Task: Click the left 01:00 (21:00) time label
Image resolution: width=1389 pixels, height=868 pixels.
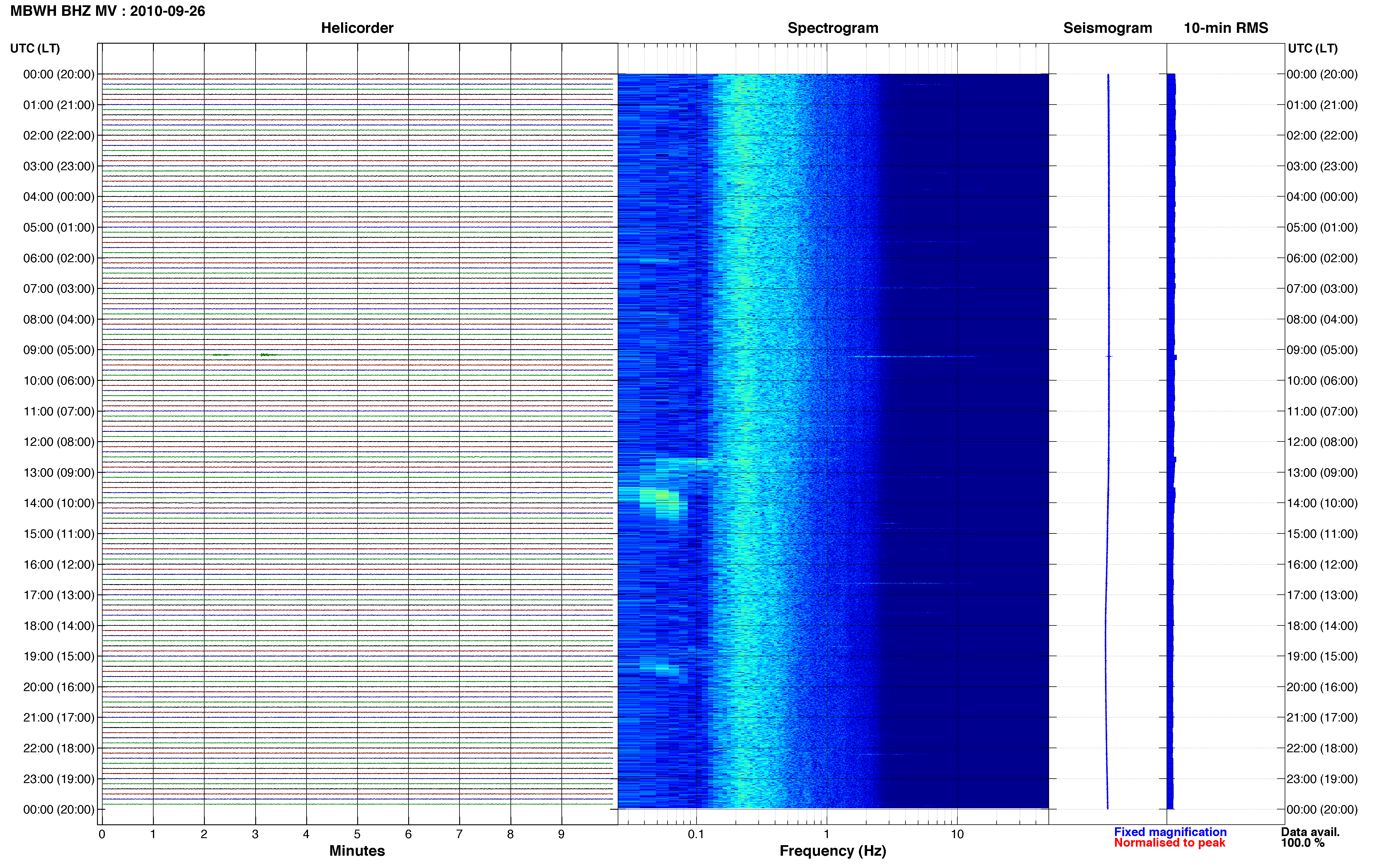Action: (59, 105)
